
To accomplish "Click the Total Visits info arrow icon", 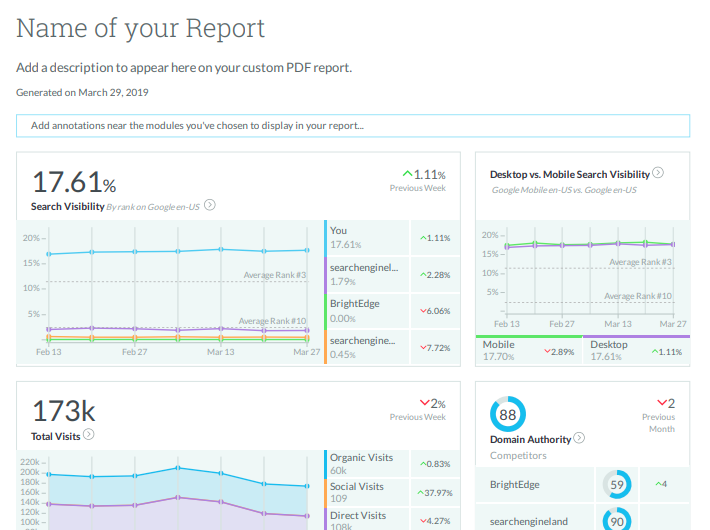I will click(89, 435).
